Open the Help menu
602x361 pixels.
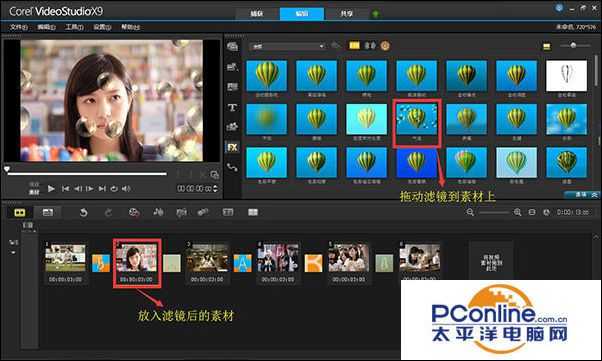tap(131, 27)
